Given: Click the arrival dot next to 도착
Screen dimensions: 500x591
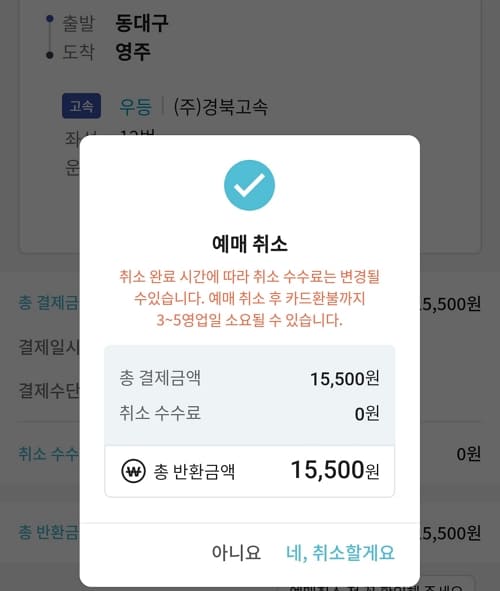Looking at the screenshot, I should [x=49, y=55].
